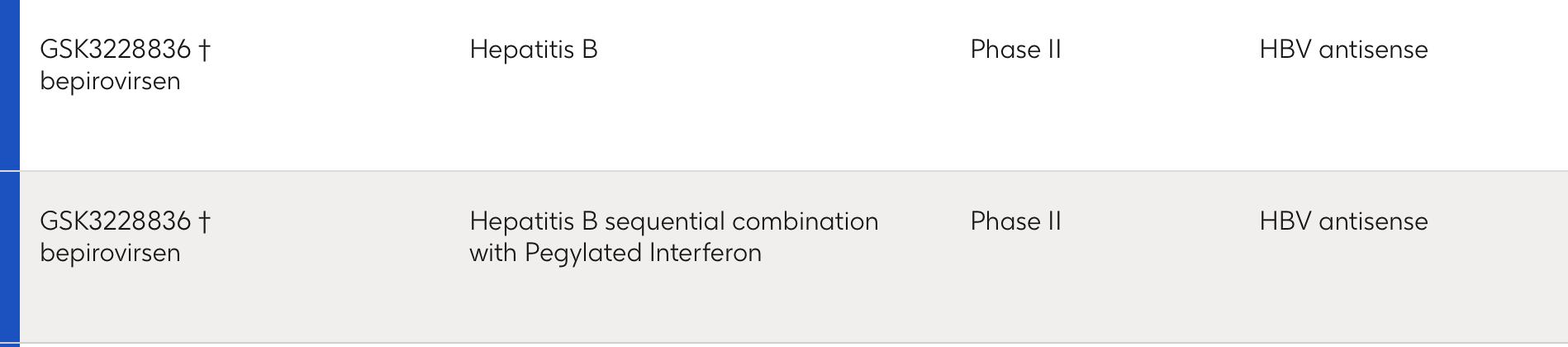This screenshot has width=1568, height=347.
Task: Click the word 'with' before Pegylated
Action: pyautogui.click(x=492, y=253)
